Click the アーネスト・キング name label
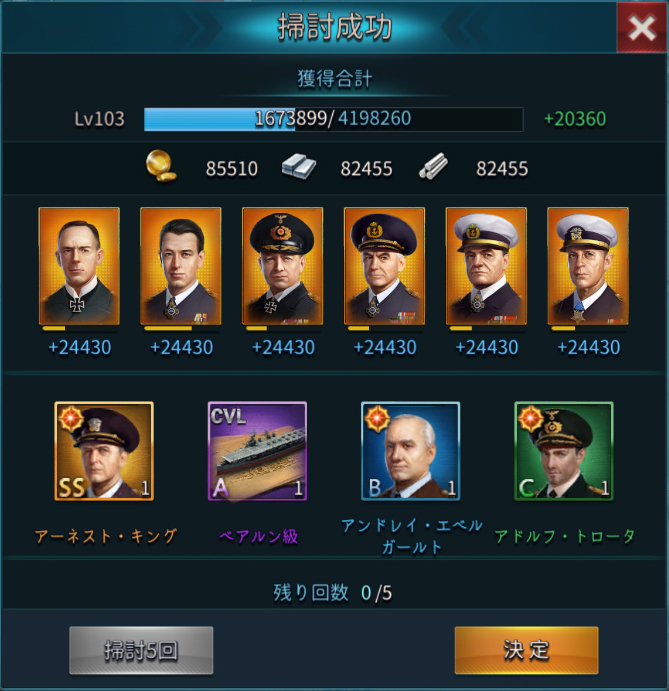 [106, 536]
